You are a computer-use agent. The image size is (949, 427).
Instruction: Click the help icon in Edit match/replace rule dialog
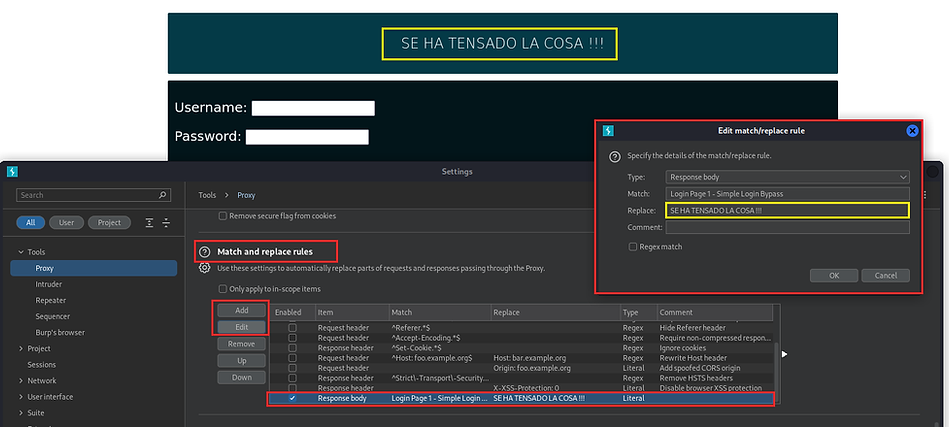click(x=614, y=156)
